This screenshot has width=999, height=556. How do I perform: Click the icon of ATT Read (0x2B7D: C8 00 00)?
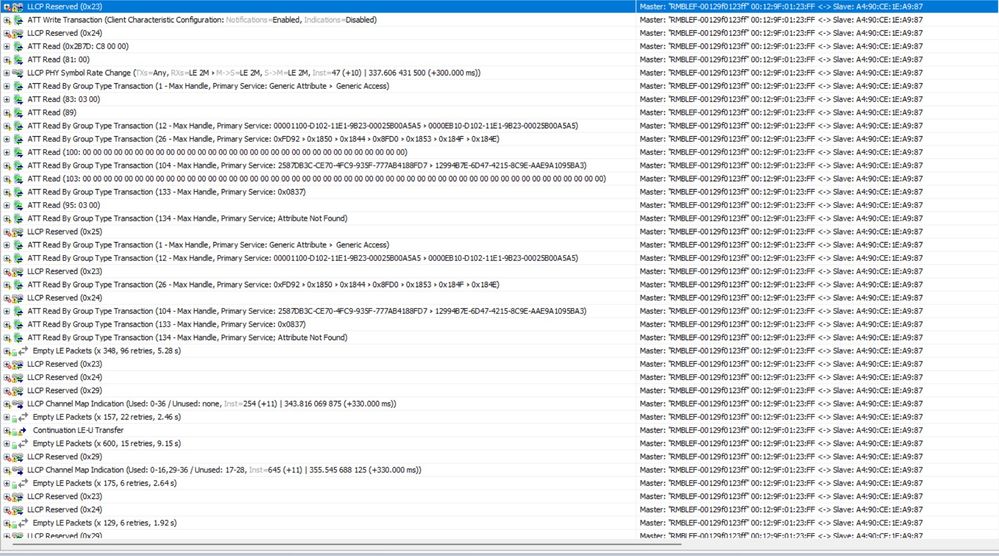(18, 46)
